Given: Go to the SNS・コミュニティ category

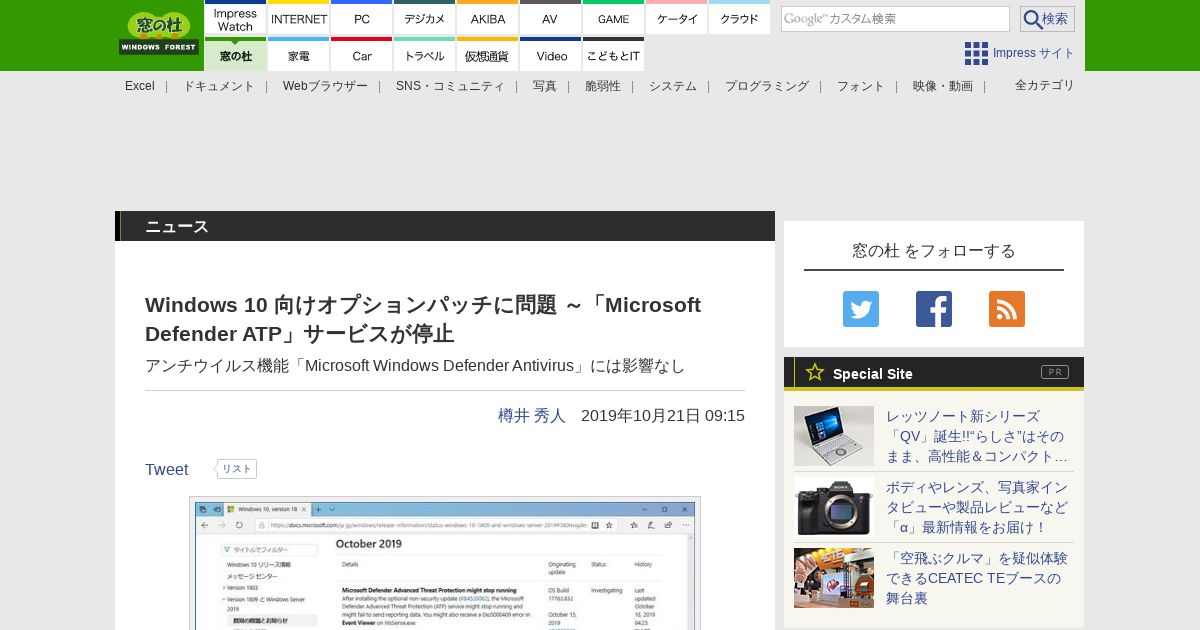Looking at the screenshot, I should [x=450, y=86].
